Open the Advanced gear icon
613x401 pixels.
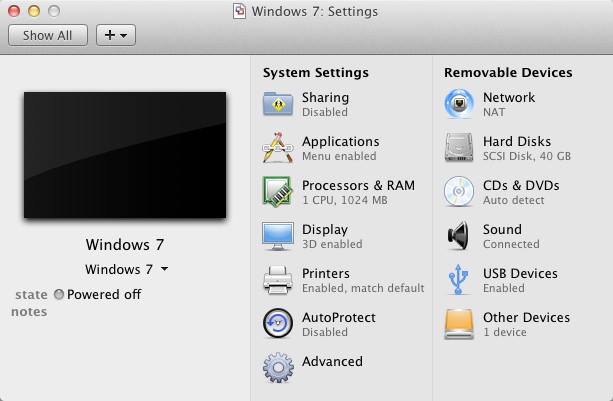[x=278, y=367]
